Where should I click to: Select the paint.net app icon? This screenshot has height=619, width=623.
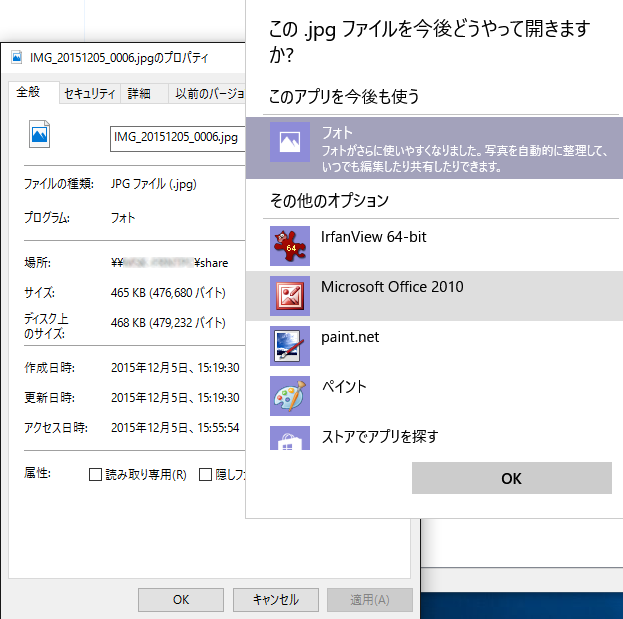click(x=290, y=346)
